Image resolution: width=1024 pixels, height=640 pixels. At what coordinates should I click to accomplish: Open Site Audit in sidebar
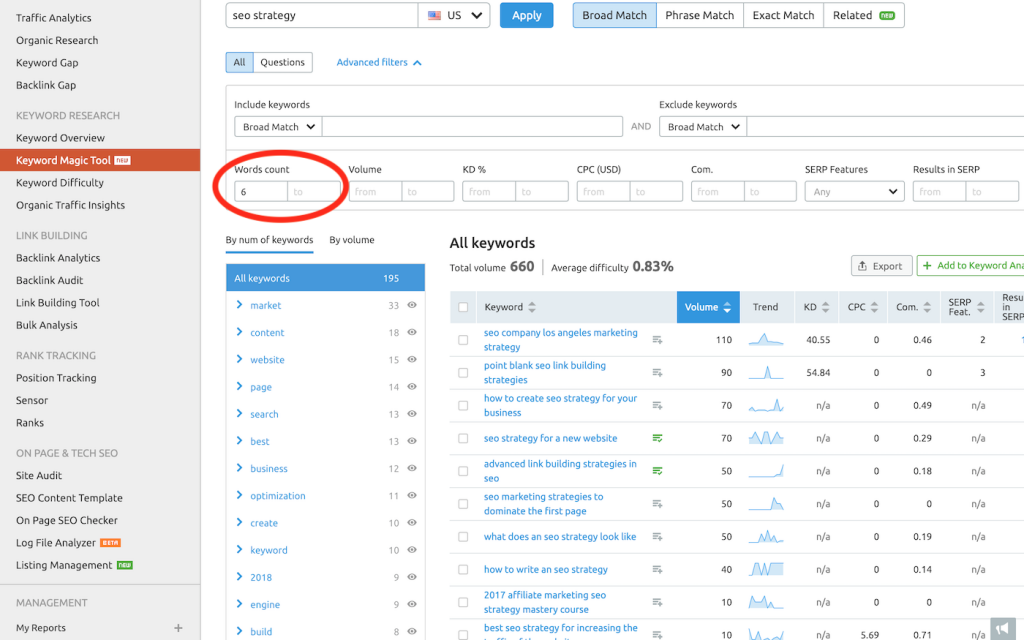(39, 475)
